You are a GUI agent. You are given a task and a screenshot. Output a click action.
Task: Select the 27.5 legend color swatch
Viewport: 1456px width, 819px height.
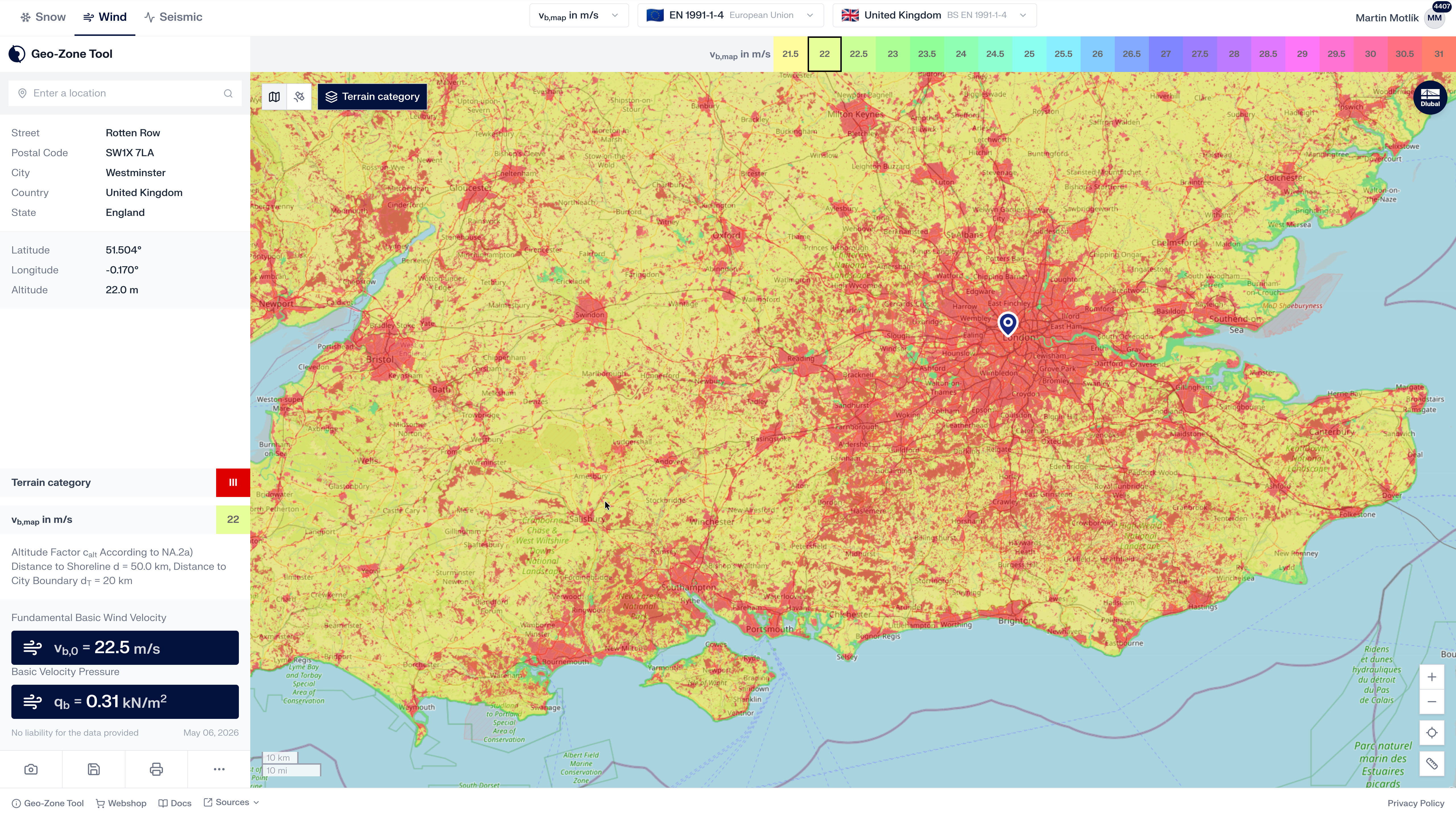point(1199,54)
